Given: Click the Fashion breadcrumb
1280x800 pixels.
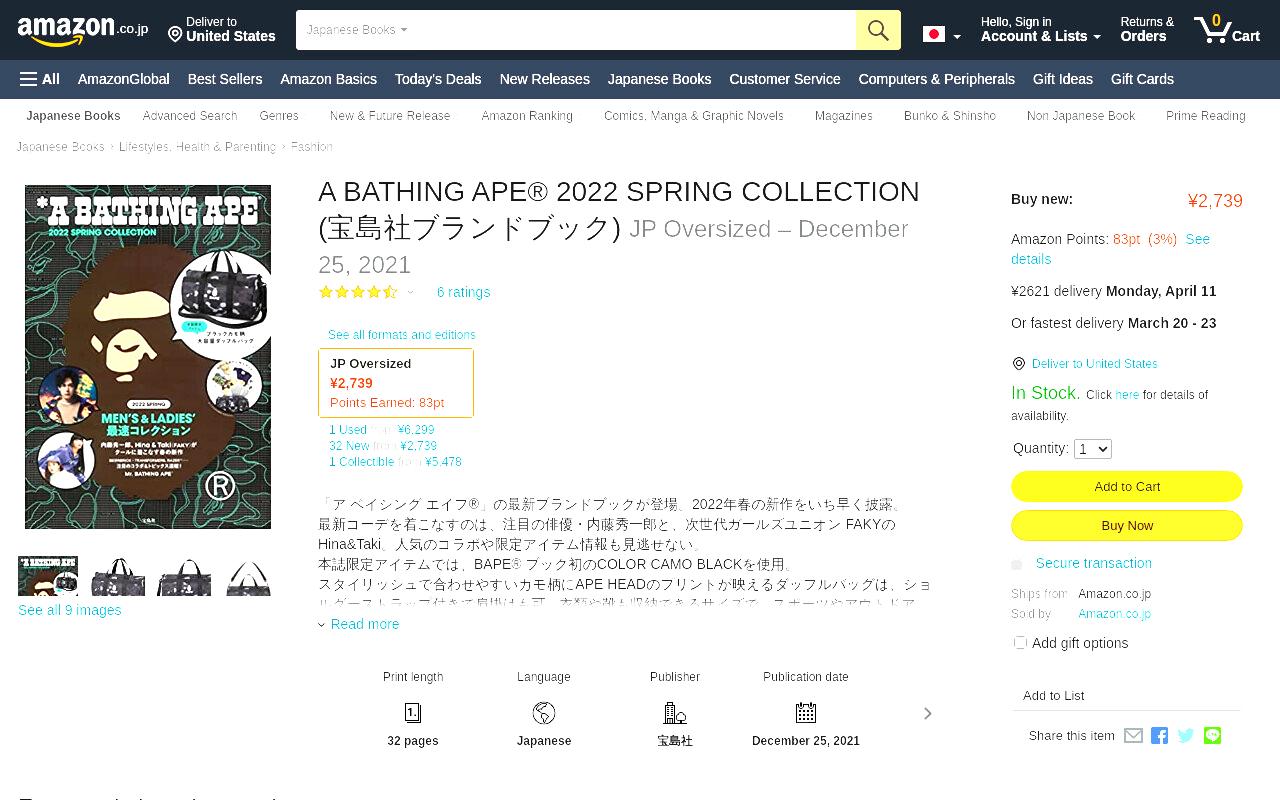Looking at the screenshot, I should coord(312,147).
